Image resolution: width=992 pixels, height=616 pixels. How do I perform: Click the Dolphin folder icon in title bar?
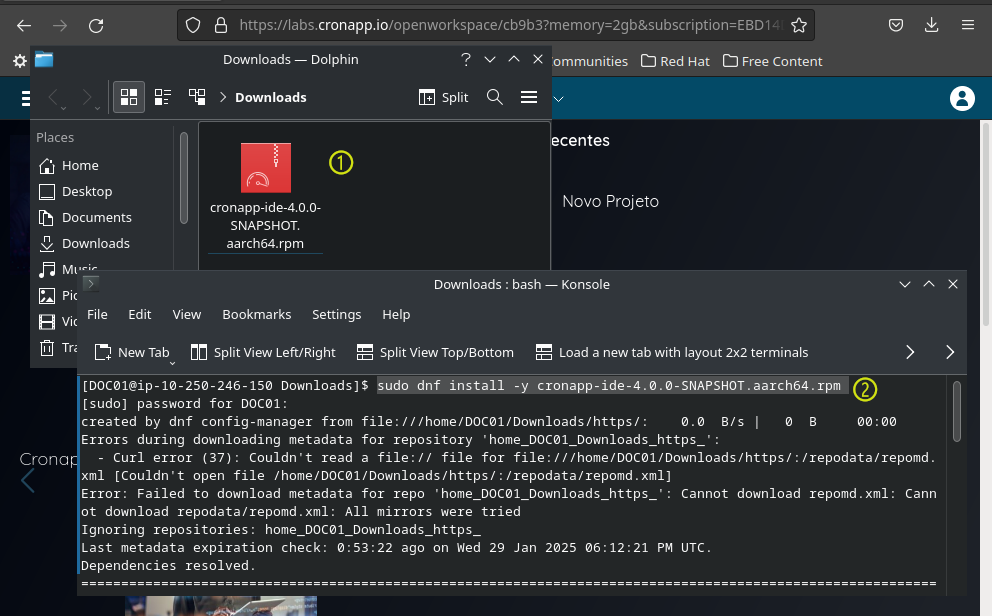(x=44, y=59)
